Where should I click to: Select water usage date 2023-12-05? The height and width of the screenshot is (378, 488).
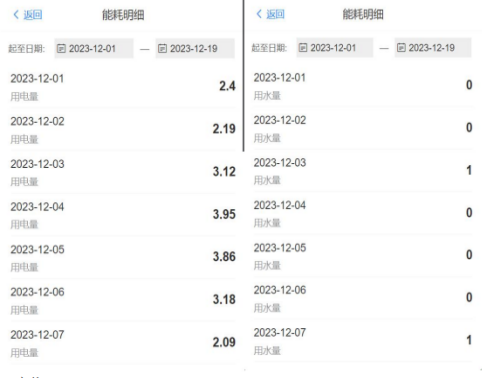[x=280, y=248]
